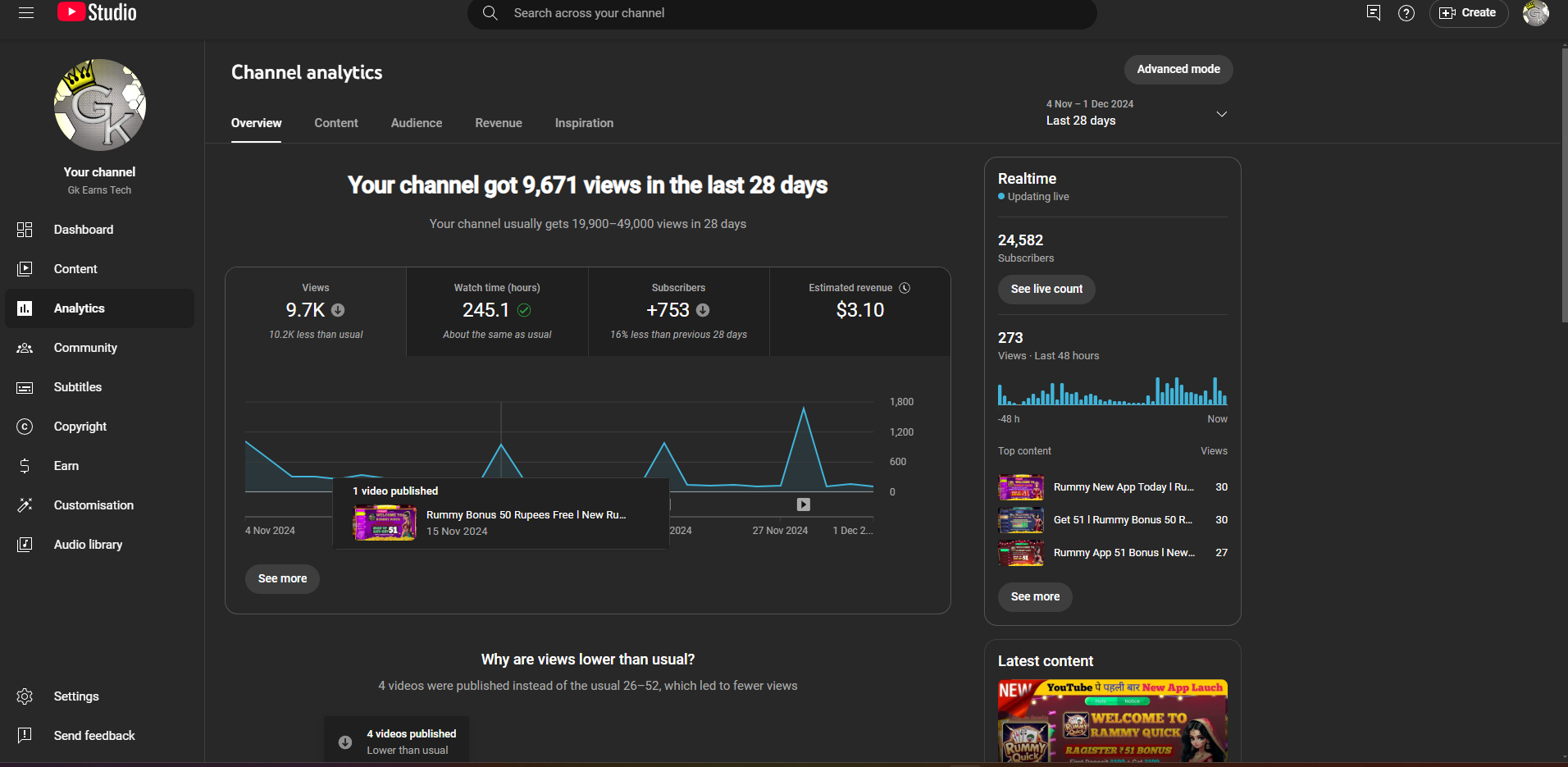Click the date range chevron arrow

[x=1221, y=114]
